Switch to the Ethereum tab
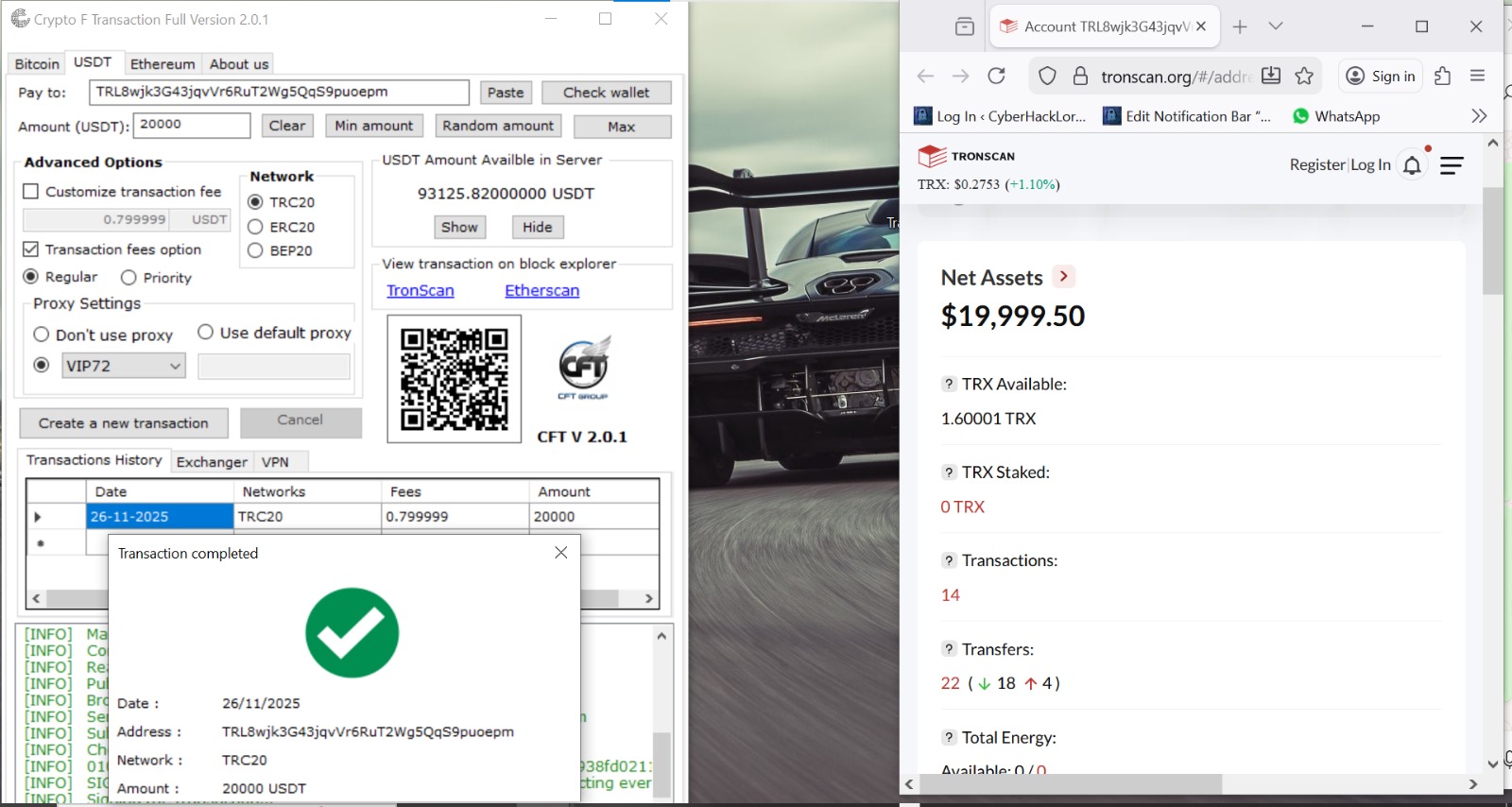1512x807 pixels. 163,64
